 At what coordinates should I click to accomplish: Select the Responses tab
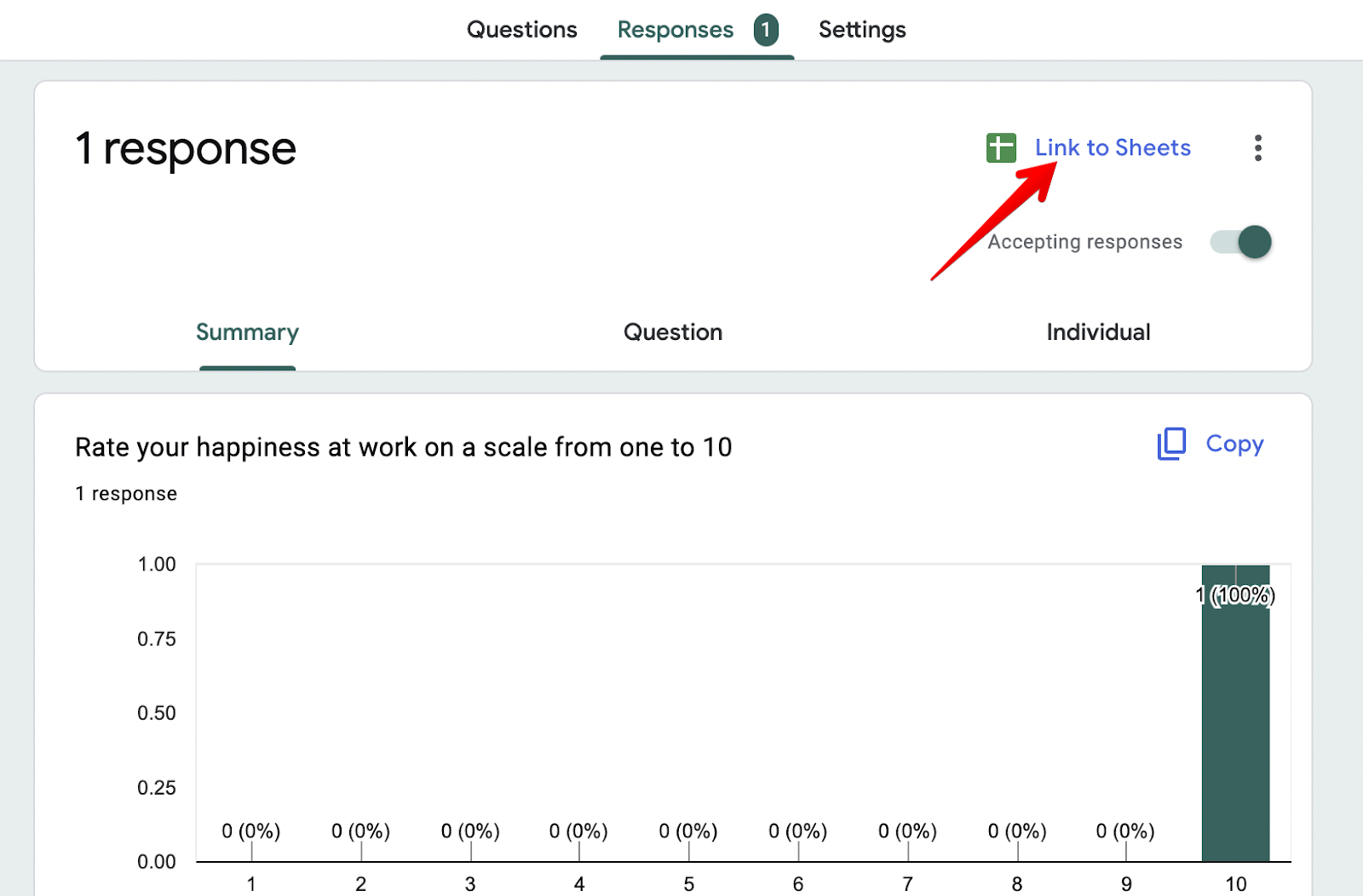pyautogui.click(x=675, y=29)
